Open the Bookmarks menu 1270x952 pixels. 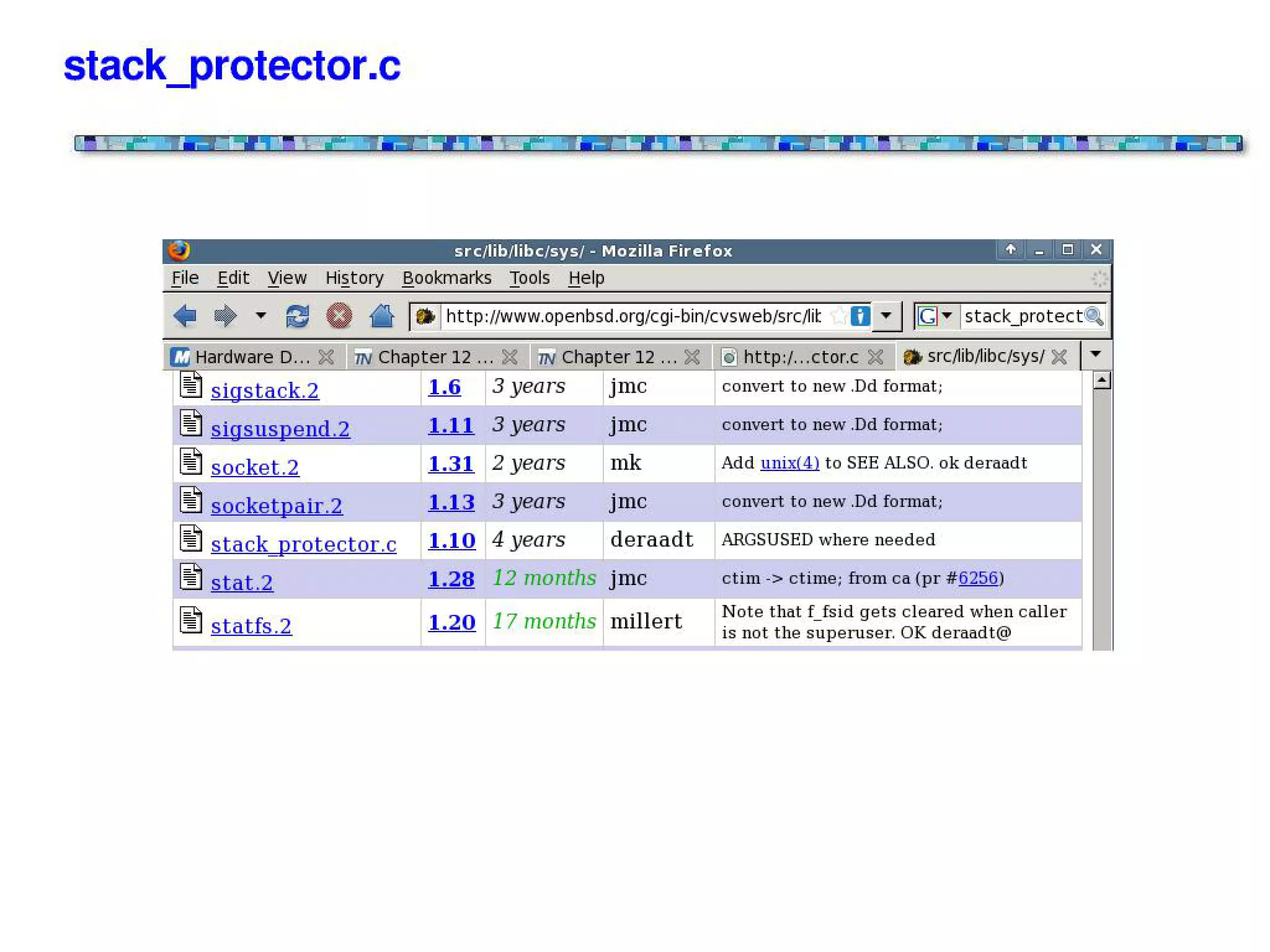(x=446, y=278)
